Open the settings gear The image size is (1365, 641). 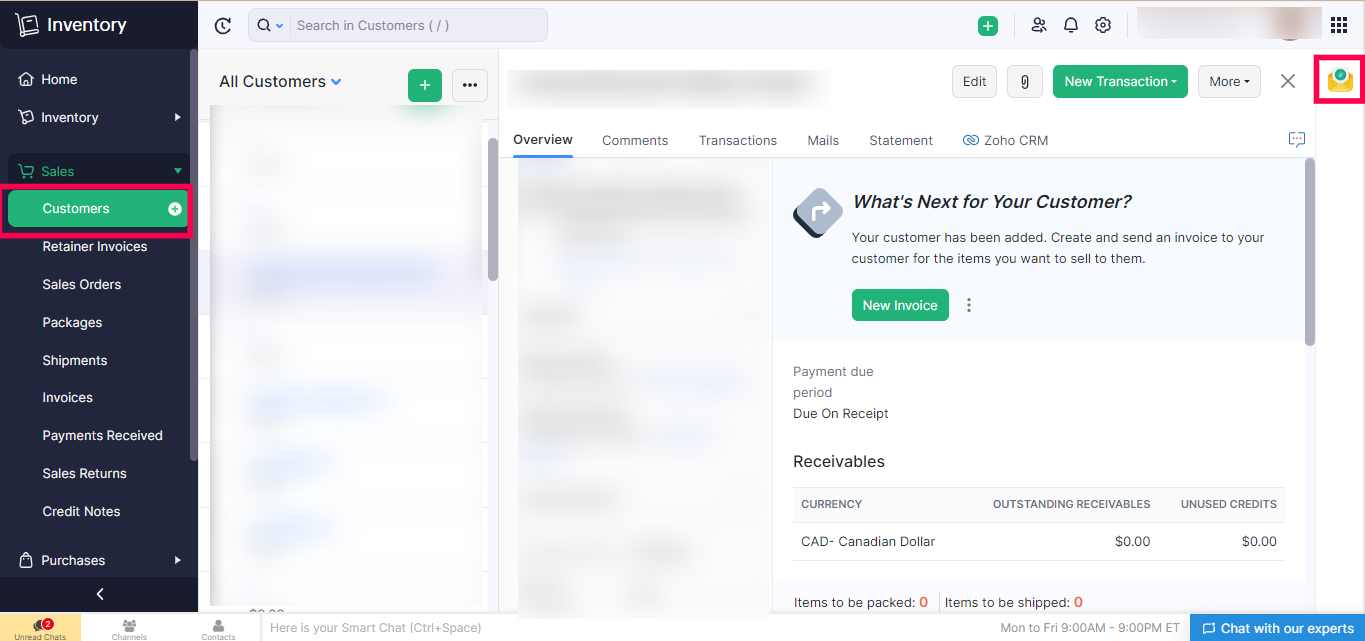[1103, 25]
